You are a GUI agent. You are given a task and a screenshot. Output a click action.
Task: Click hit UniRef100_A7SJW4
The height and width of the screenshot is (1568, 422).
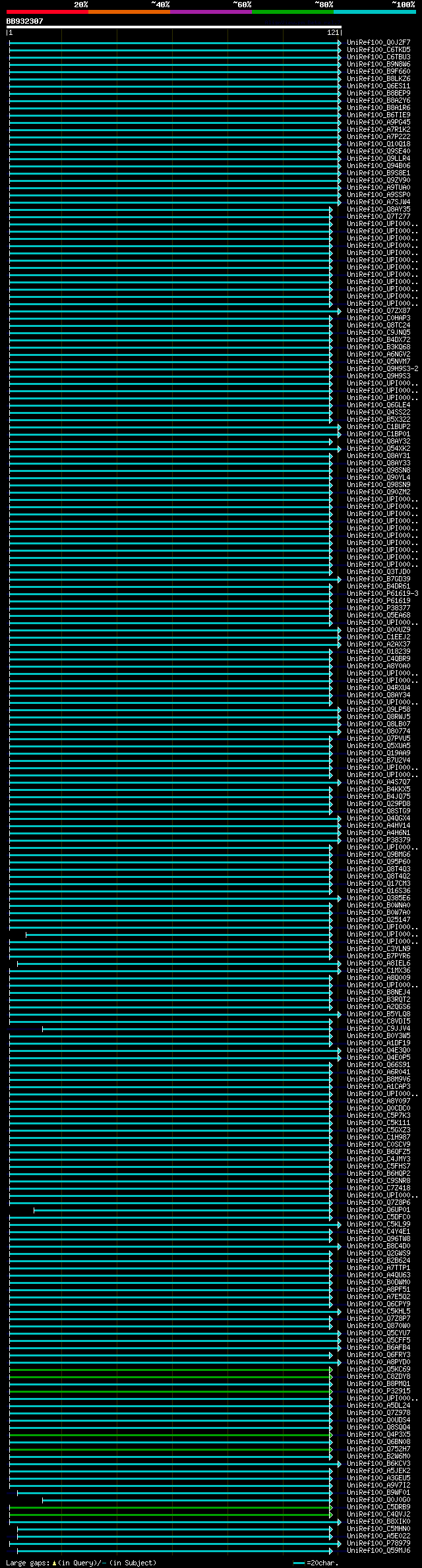(x=378, y=202)
